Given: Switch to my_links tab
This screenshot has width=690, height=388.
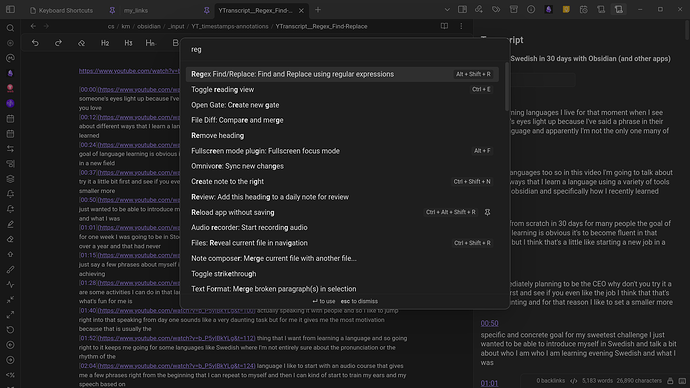Looking at the screenshot, I should 136,10.
